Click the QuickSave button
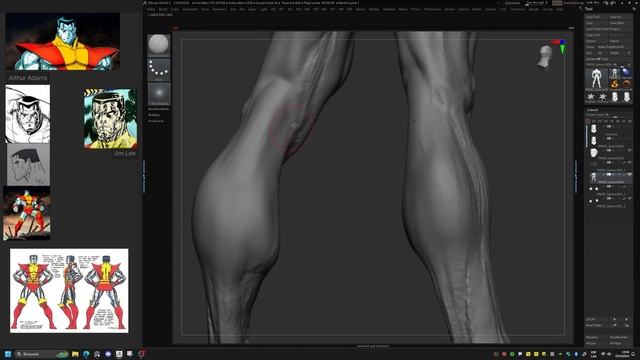 [513, 3]
